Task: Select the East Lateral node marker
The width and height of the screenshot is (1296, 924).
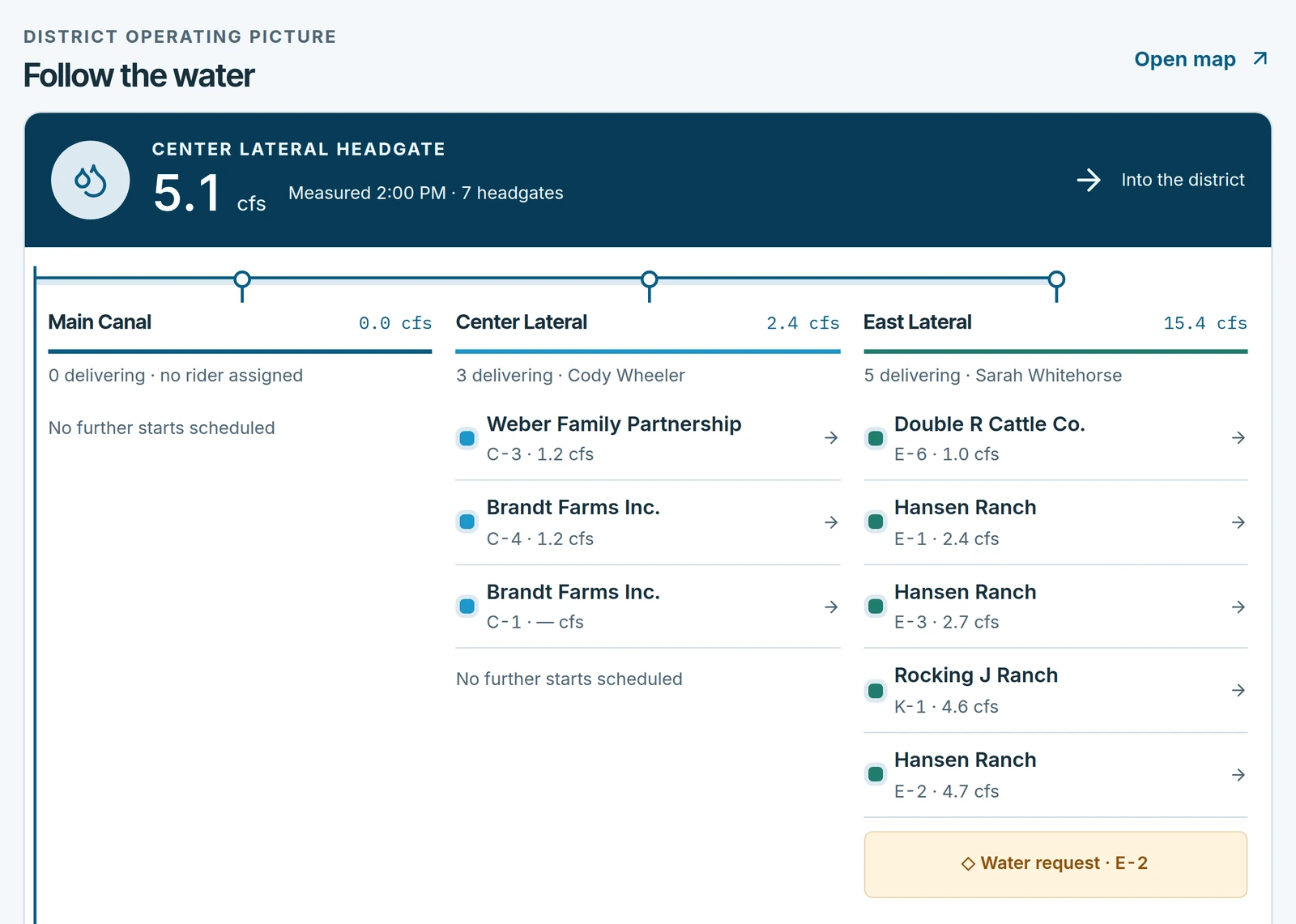Action: click(1056, 280)
